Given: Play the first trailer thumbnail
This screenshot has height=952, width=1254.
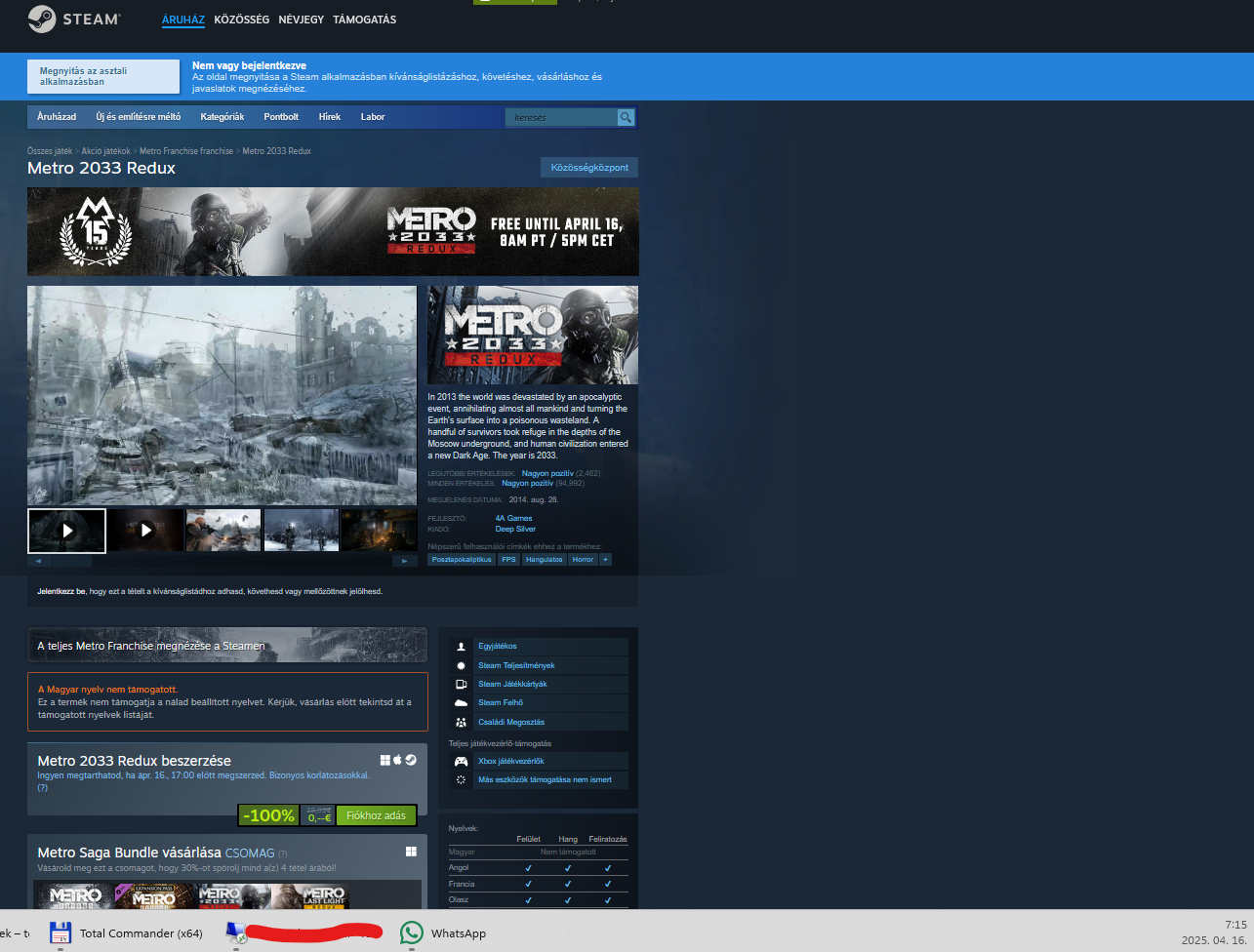Looking at the screenshot, I should pyautogui.click(x=67, y=531).
